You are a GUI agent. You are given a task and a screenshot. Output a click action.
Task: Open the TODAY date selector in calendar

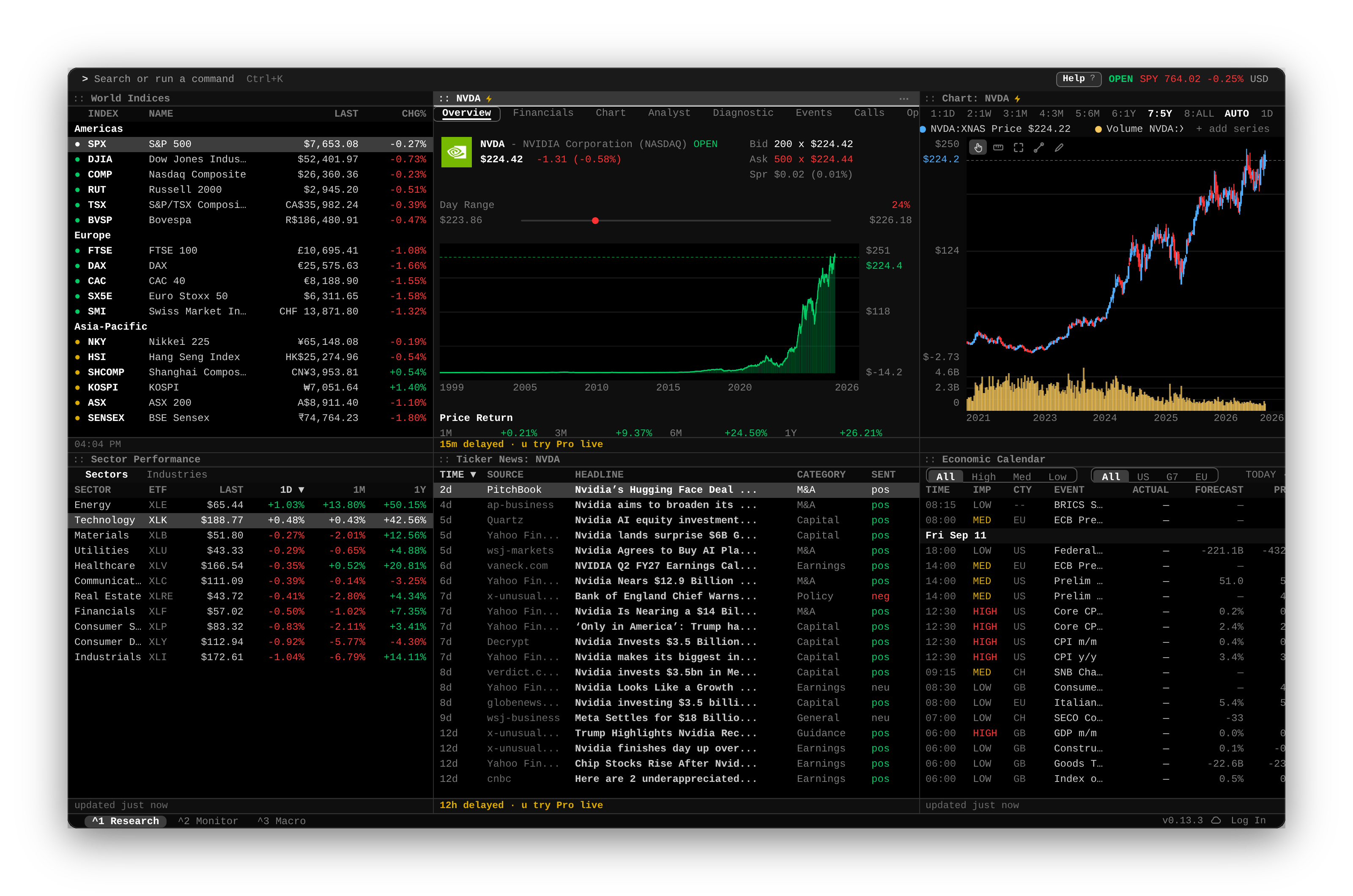[x=1260, y=474]
